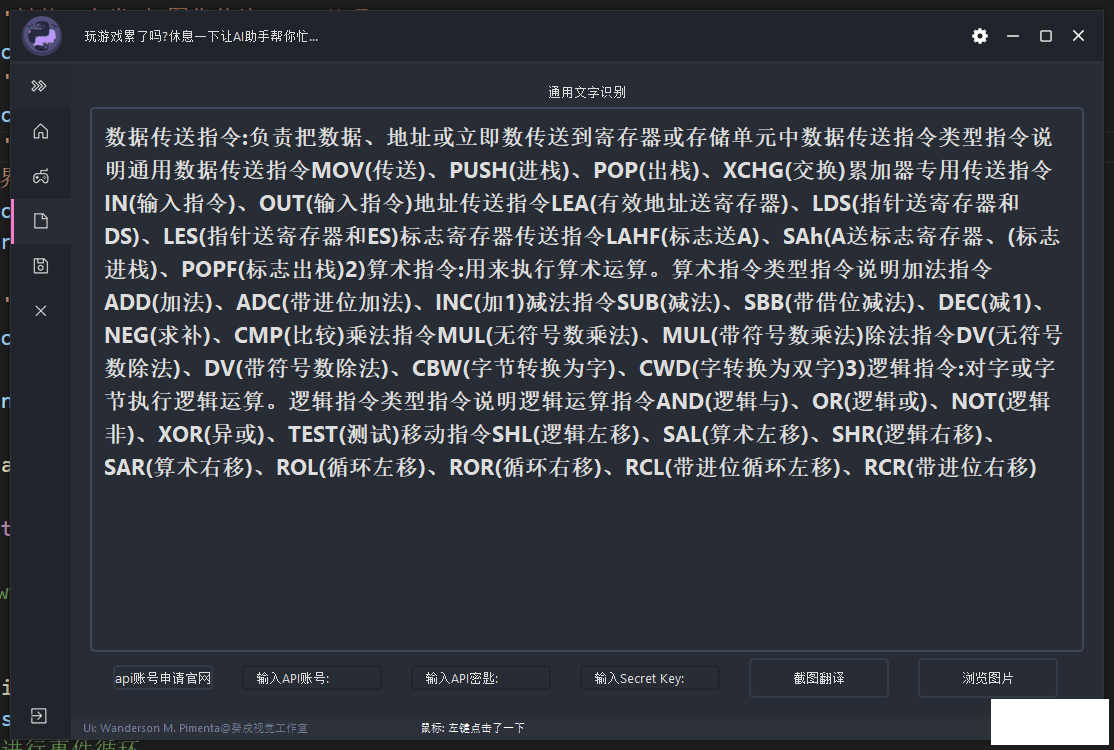
Task: Close the application window
Action: (x=1079, y=36)
